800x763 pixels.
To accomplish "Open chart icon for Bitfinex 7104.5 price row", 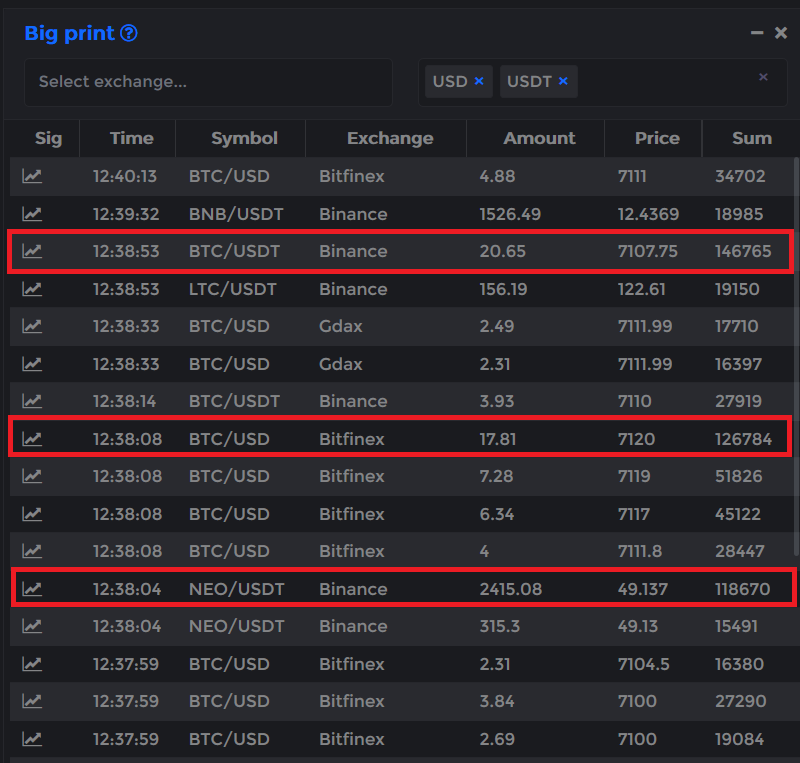I will pos(32,664).
